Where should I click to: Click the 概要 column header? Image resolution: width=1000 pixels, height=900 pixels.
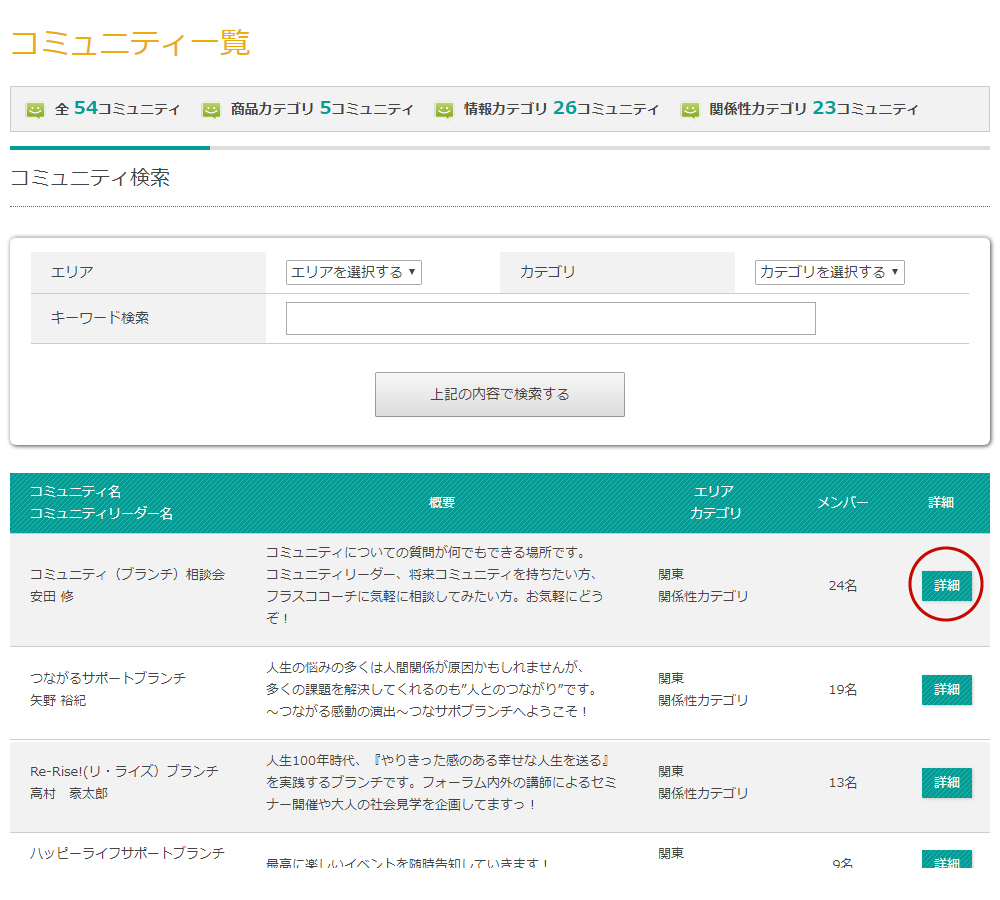[x=442, y=503]
